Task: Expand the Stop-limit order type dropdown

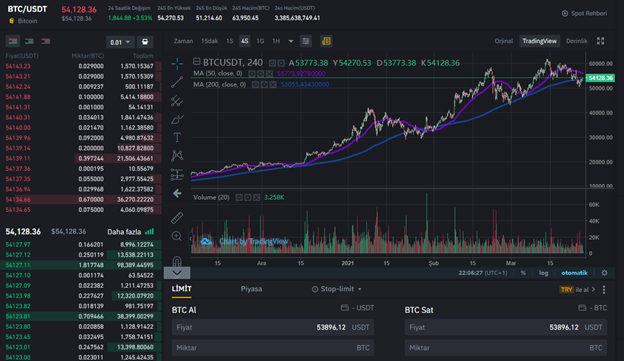Action: tap(337, 289)
